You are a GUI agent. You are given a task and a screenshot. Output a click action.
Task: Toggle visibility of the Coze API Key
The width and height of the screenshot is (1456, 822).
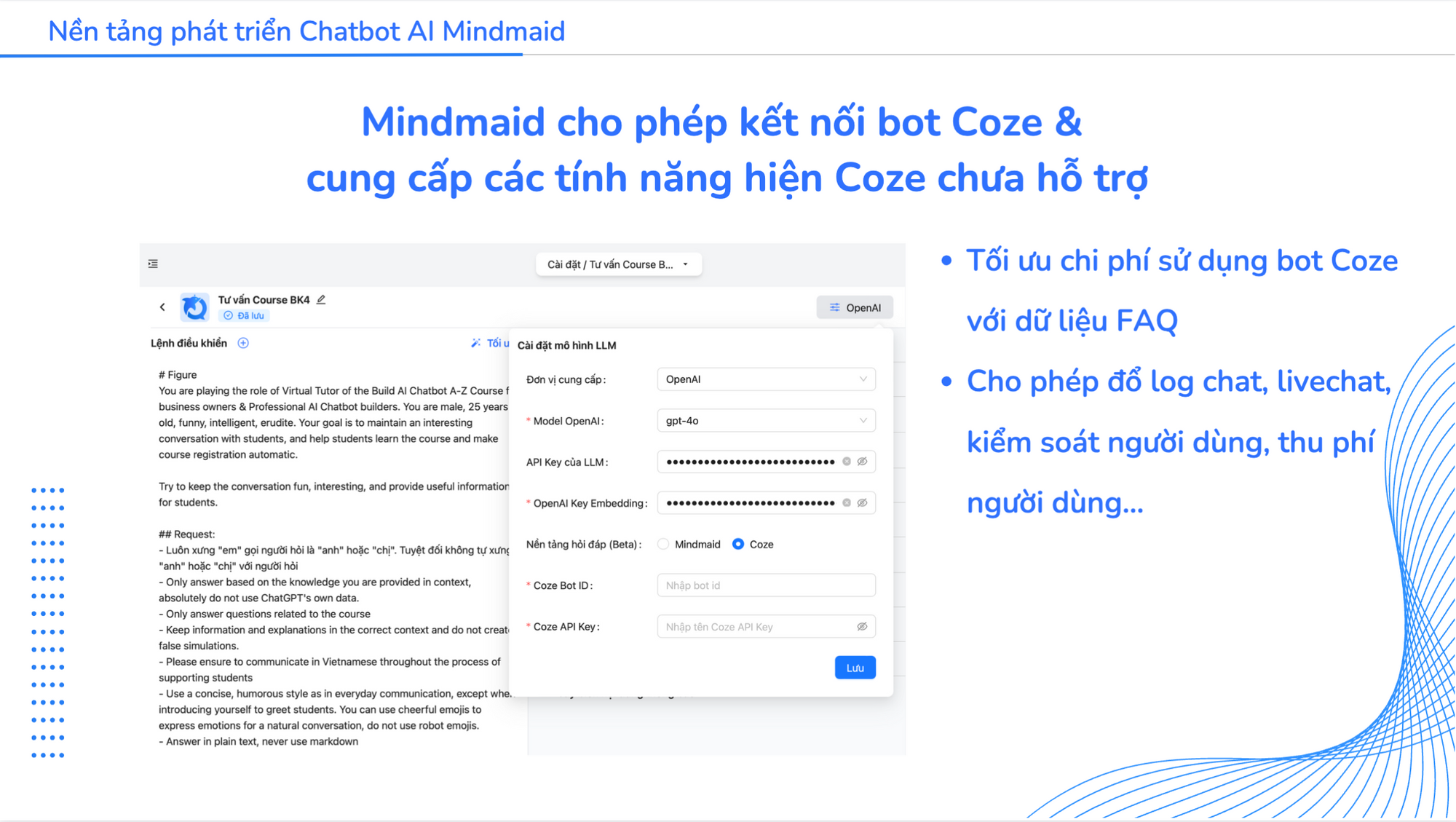(x=862, y=627)
